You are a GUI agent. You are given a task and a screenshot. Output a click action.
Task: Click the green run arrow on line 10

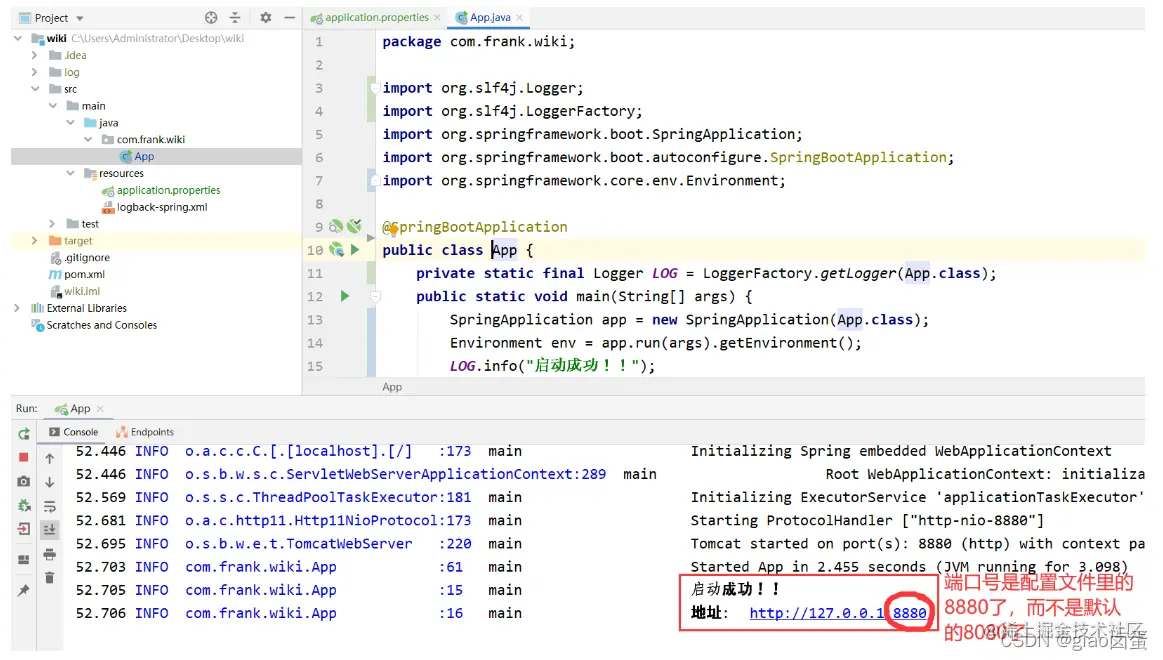pyautogui.click(x=355, y=250)
